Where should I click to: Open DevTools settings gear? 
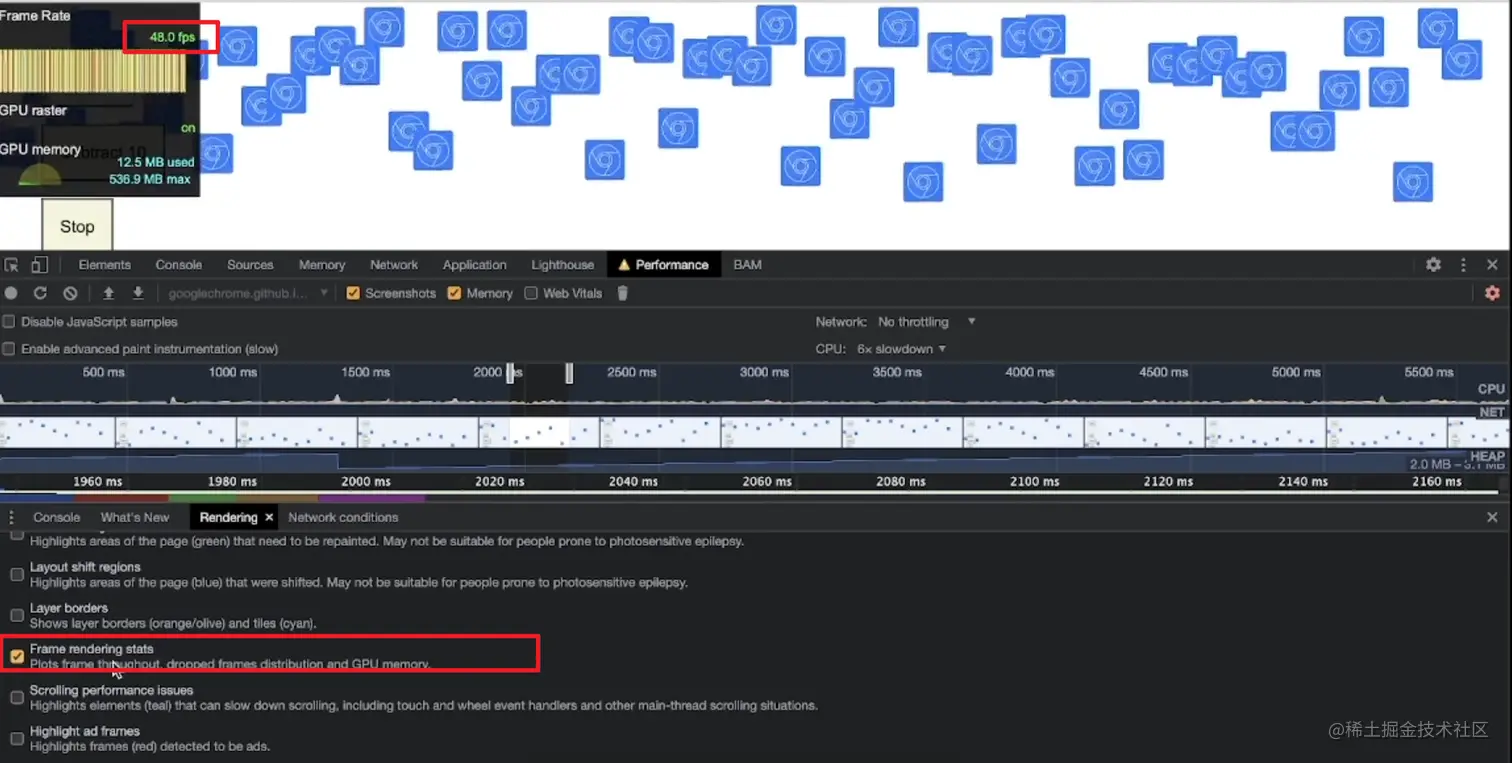pos(1433,265)
